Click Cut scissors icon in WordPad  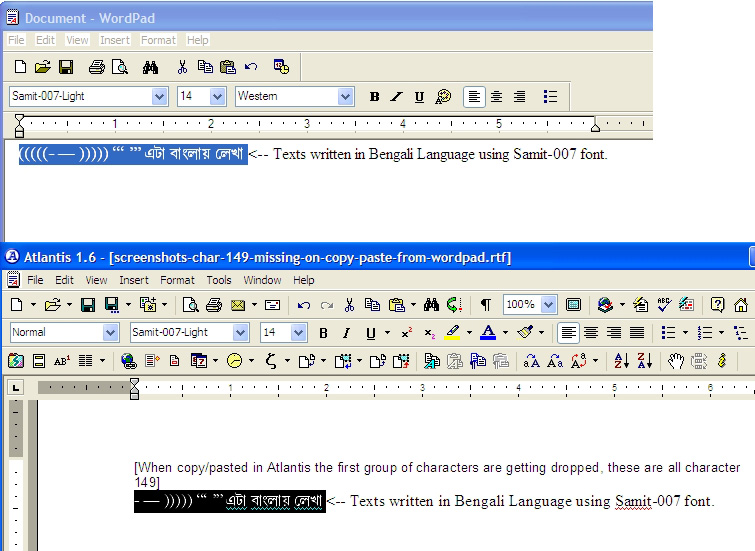point(182,66)
